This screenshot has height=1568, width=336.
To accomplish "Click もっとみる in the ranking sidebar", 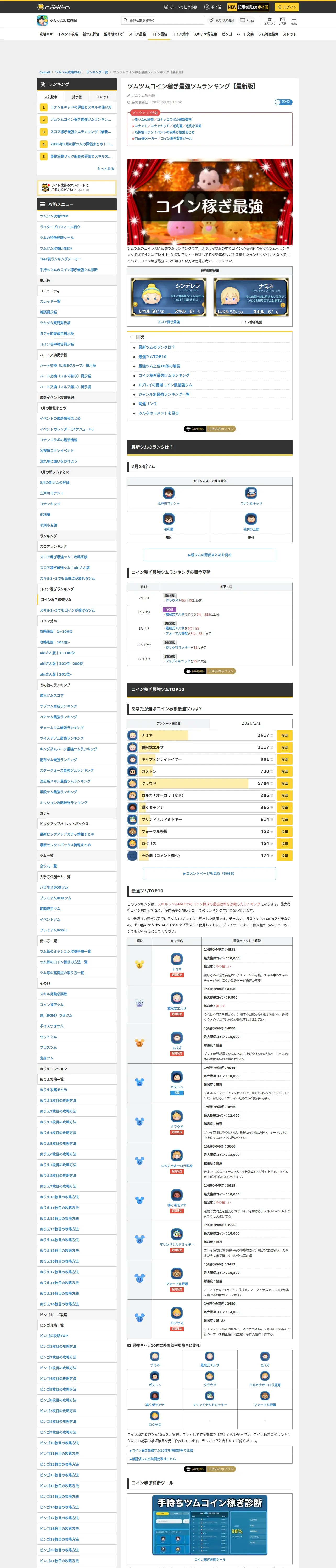I will coord(105,169).
